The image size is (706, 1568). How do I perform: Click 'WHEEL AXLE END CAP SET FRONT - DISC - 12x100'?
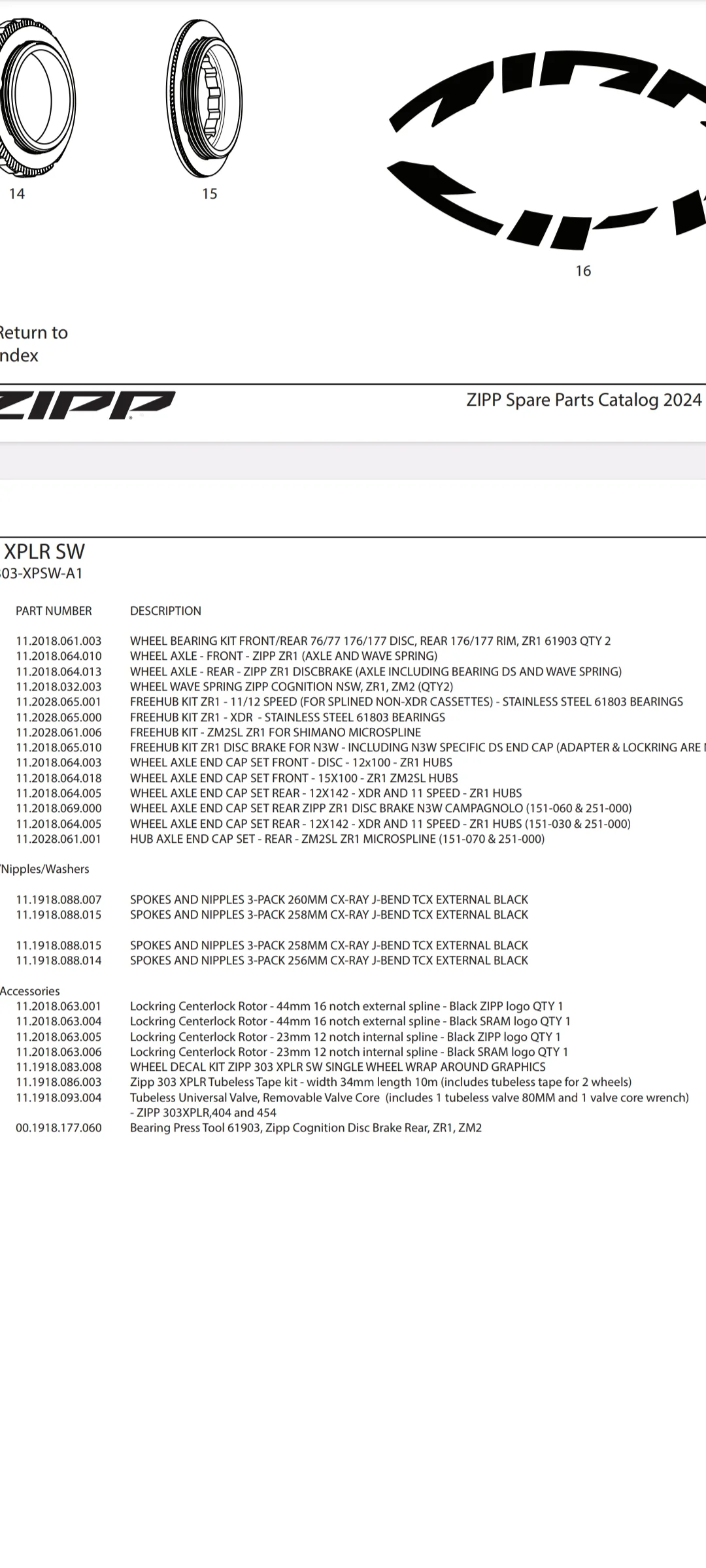pos(291,762)
